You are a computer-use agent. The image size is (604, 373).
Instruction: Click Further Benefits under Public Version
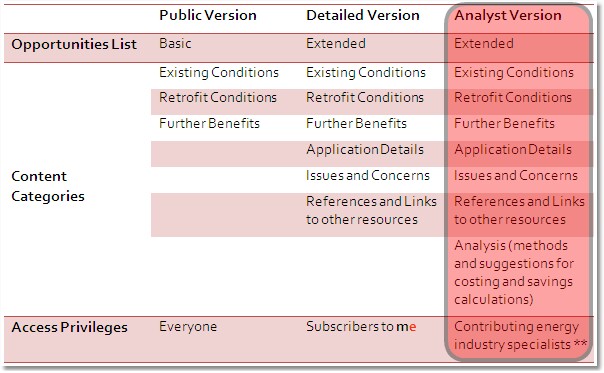point(209,124)
